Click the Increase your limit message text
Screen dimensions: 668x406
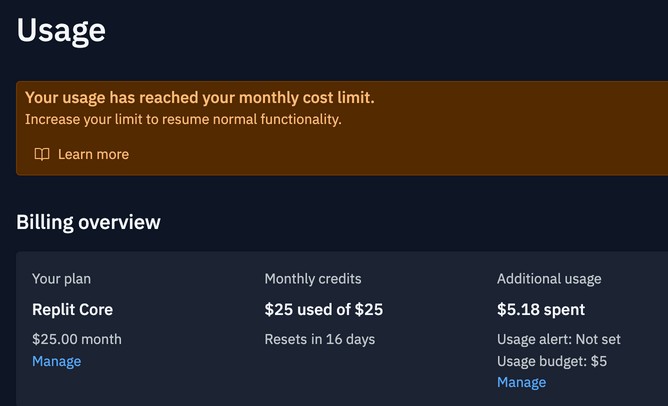[183, 119]
